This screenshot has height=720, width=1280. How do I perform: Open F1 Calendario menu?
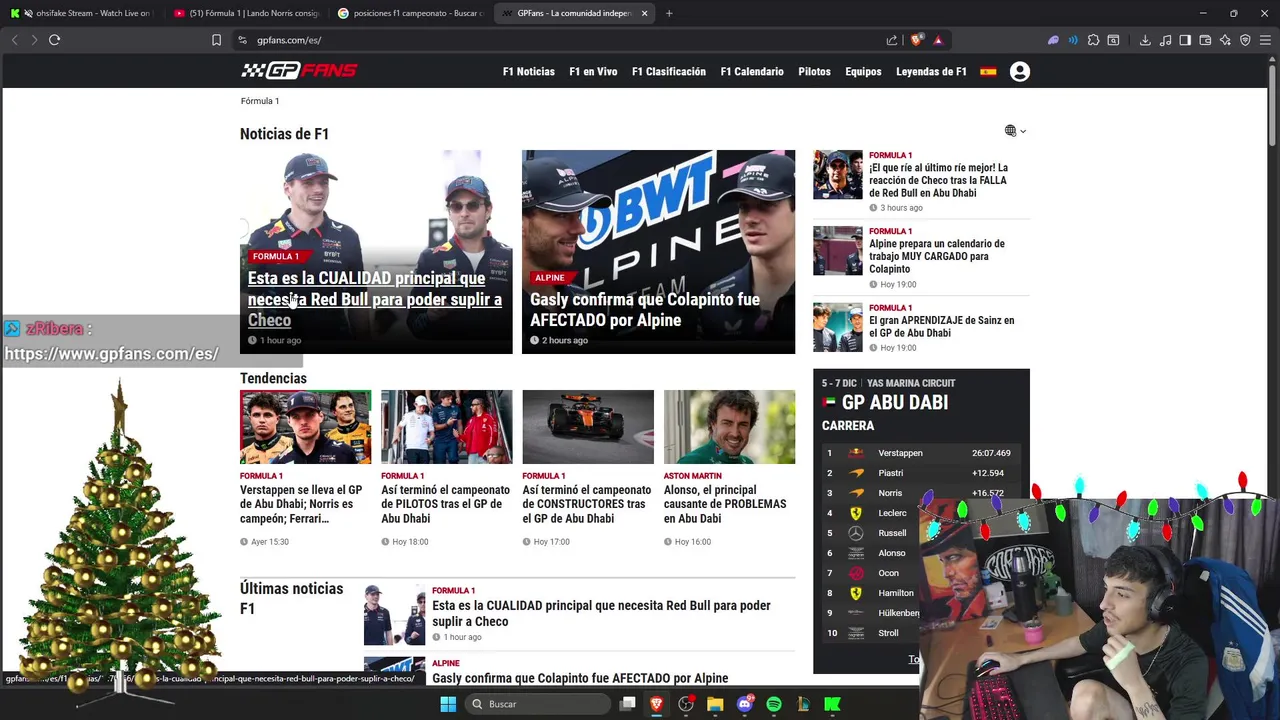click(x=752, y=72)
